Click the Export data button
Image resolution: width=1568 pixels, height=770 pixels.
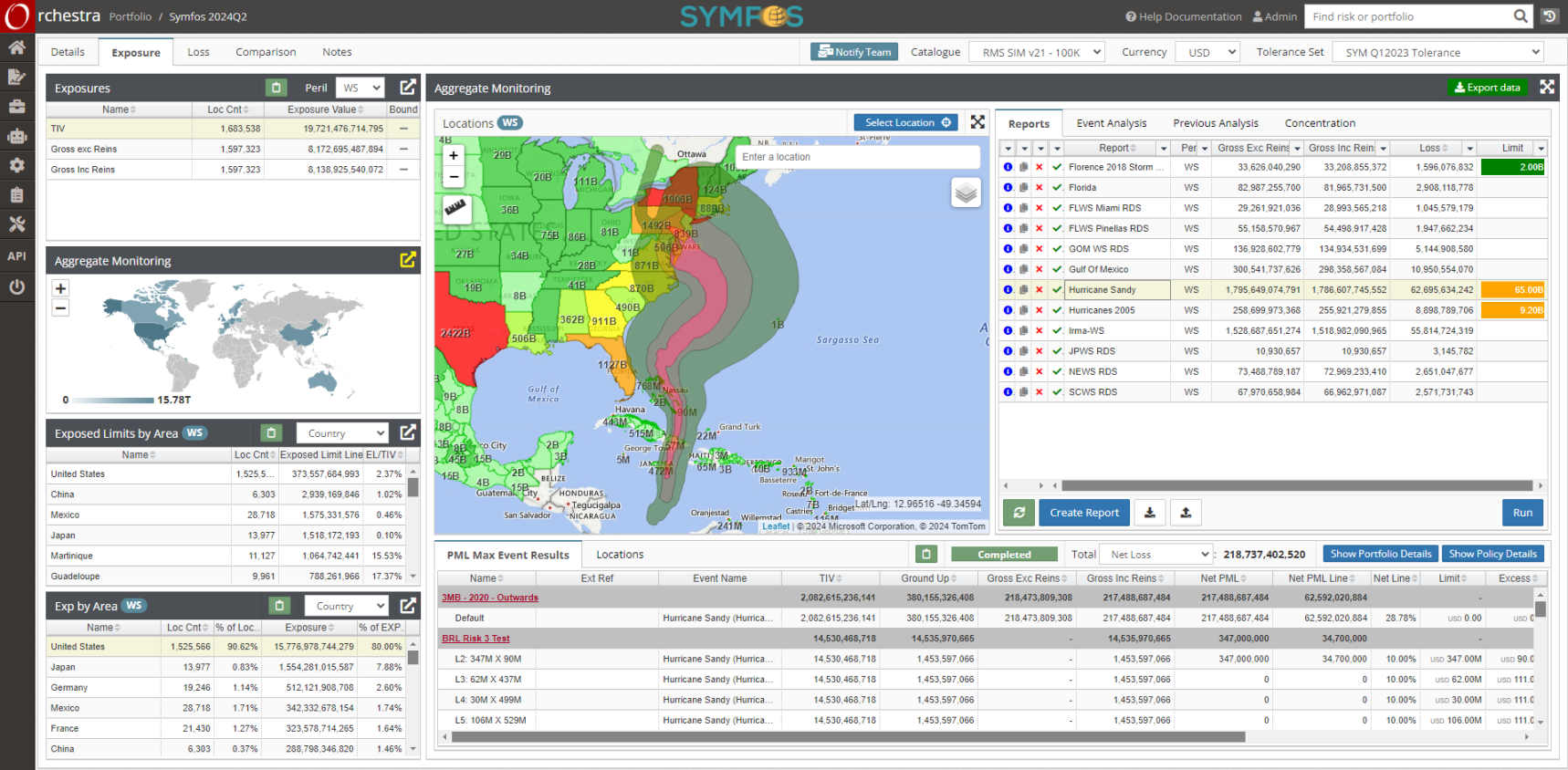[1488, 87]
